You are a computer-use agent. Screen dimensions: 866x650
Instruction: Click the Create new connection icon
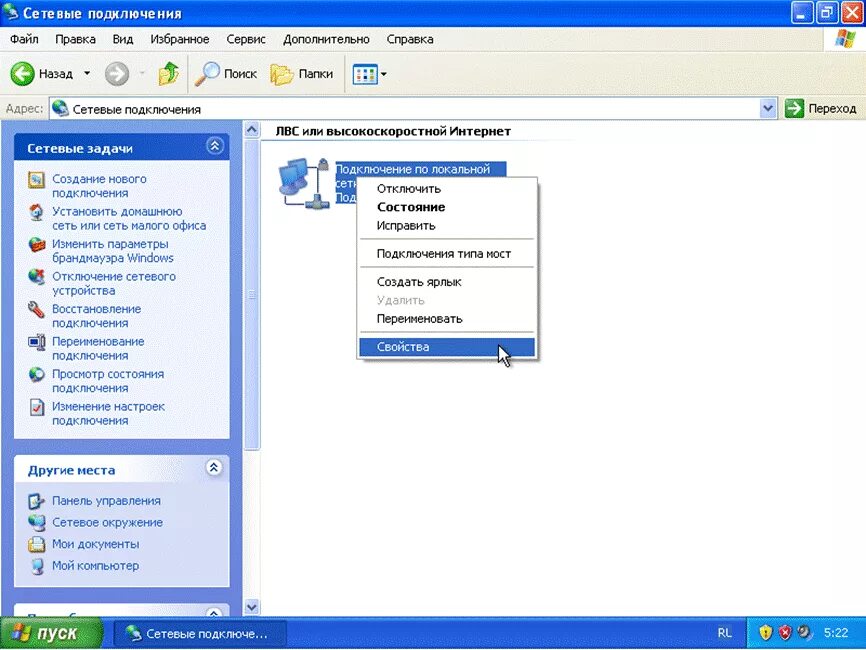36,180
